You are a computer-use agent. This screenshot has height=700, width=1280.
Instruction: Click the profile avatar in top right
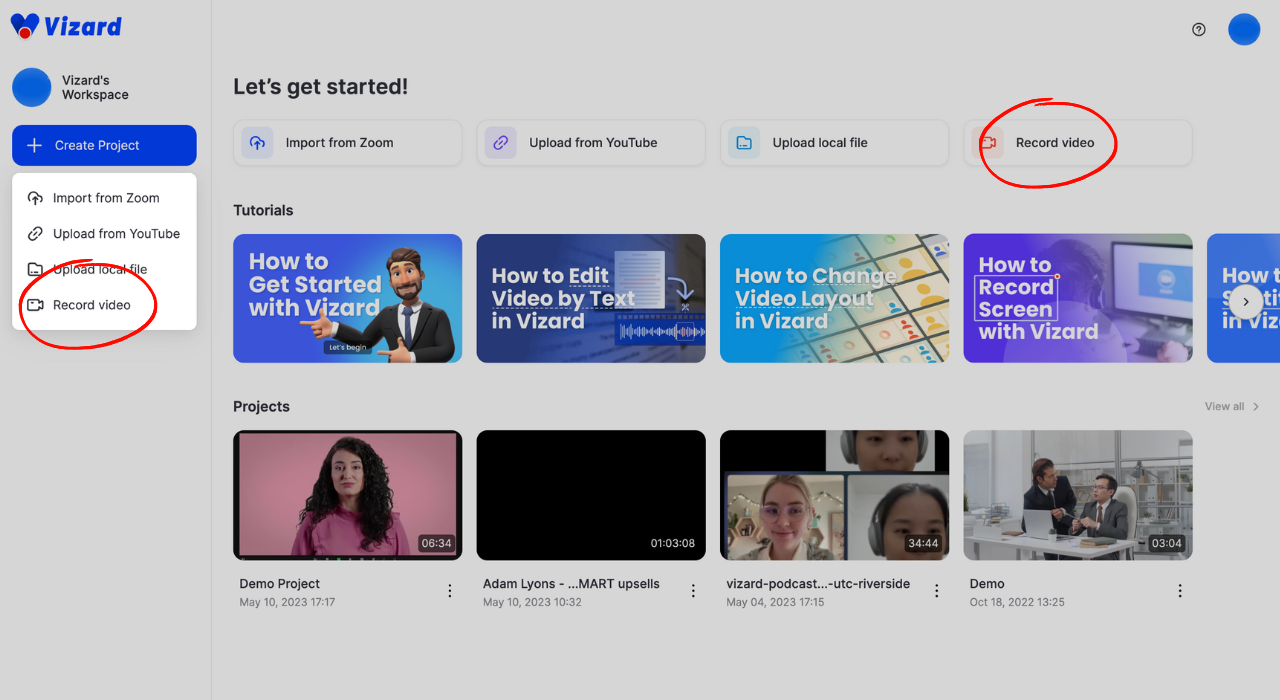pos(1244,29)
